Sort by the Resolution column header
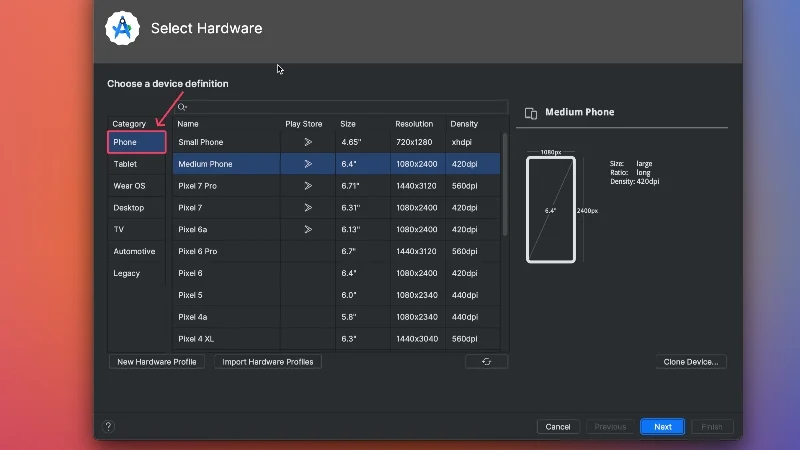This screenshot has width=800, height=450. pyautogui.click(x=414, y=124)
